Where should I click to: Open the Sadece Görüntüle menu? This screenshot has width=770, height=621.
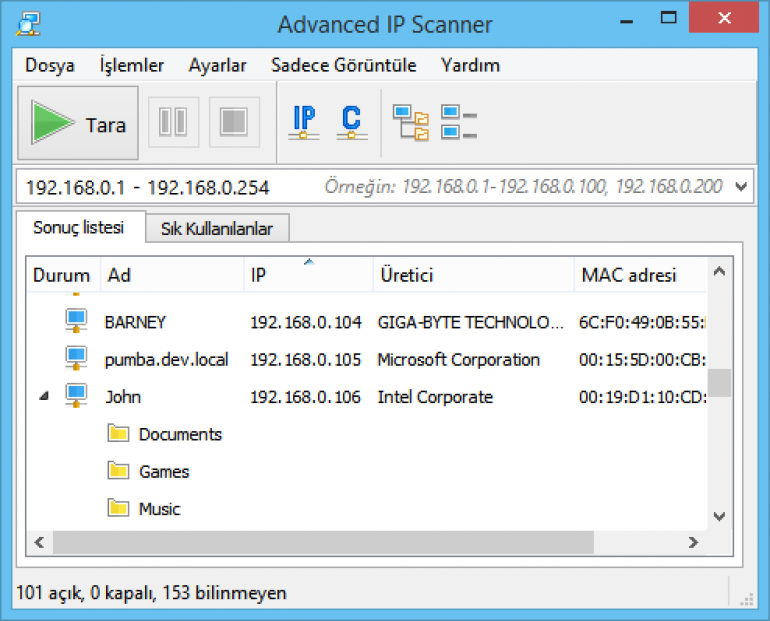pos(344,65)
